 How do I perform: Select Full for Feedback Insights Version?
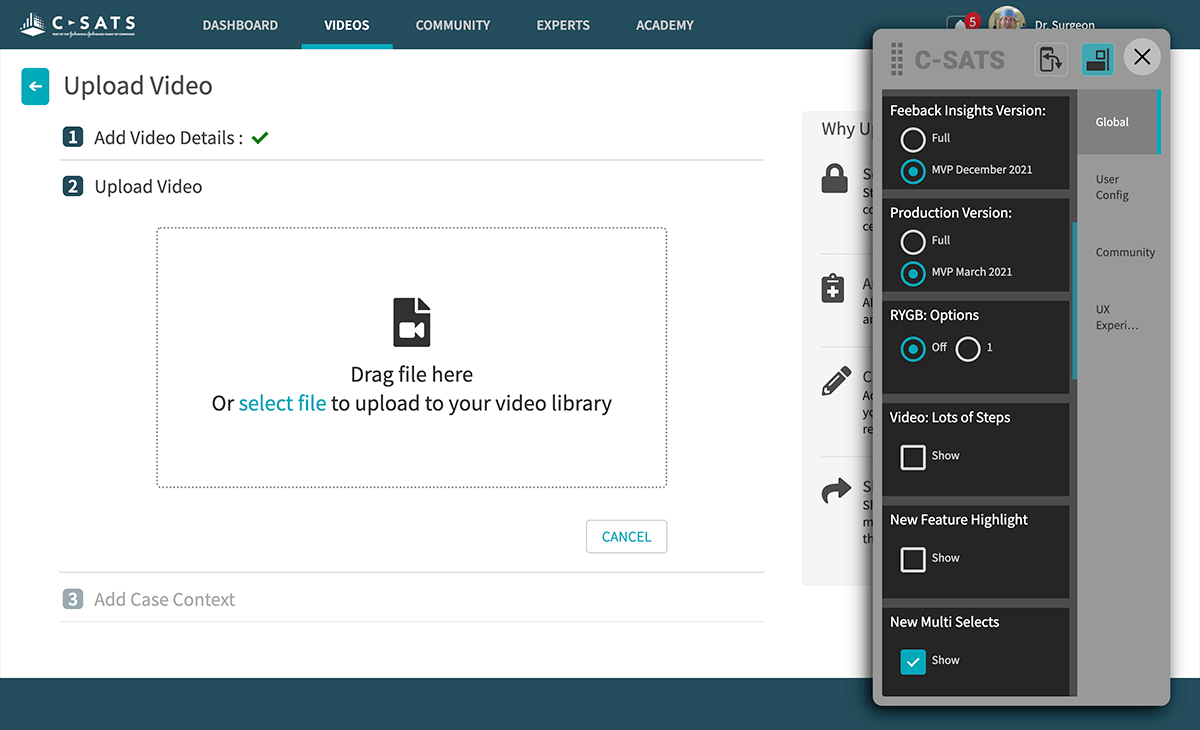point(913,139)
